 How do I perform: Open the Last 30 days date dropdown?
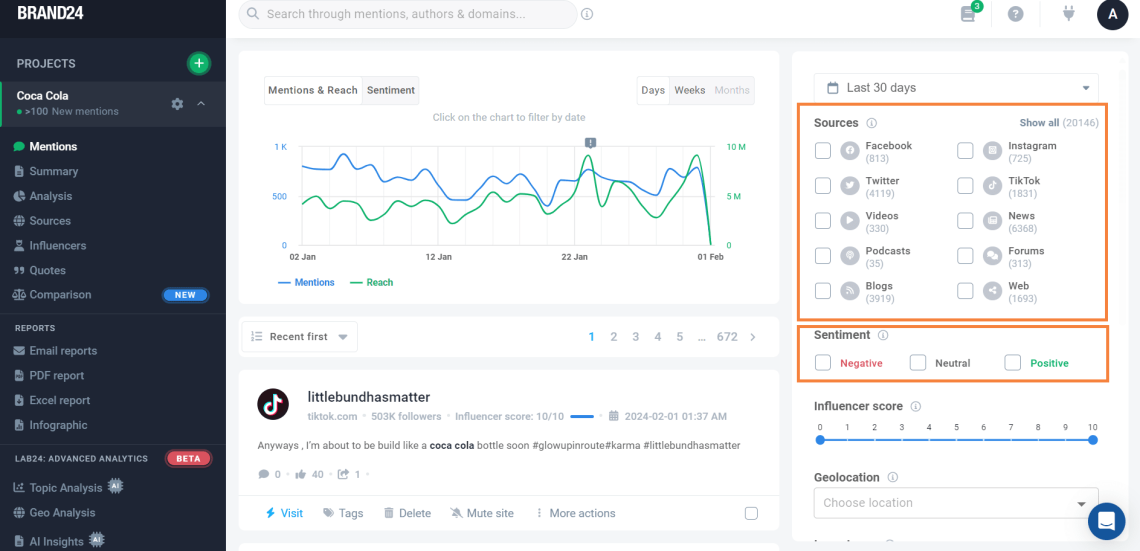click(956, 88)
